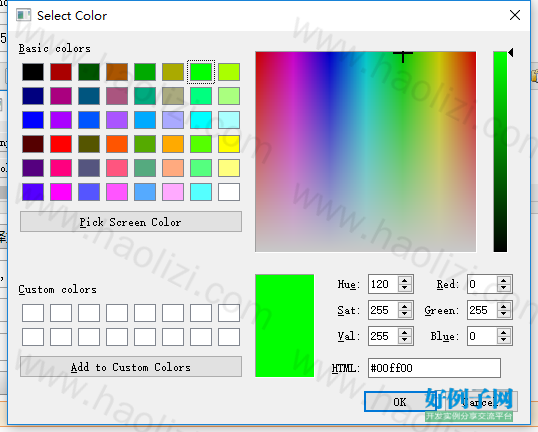Confirm color with the OK button
This screenshot has height=432, width=538.
point(400,401)
